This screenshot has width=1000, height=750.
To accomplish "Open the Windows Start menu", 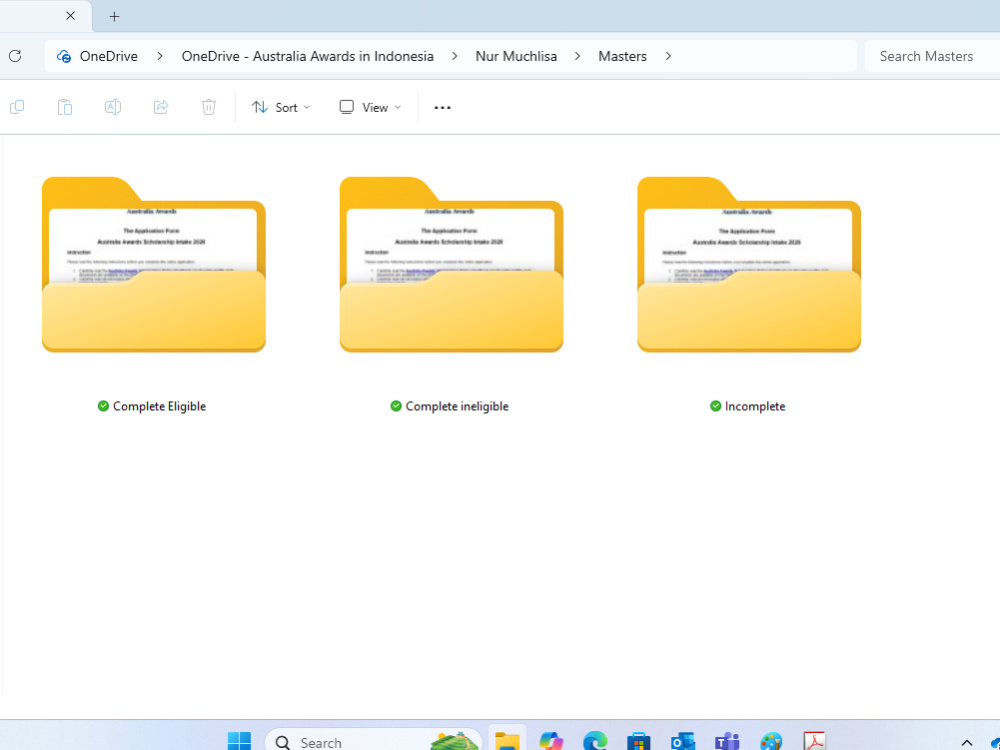I will [239, 741].
